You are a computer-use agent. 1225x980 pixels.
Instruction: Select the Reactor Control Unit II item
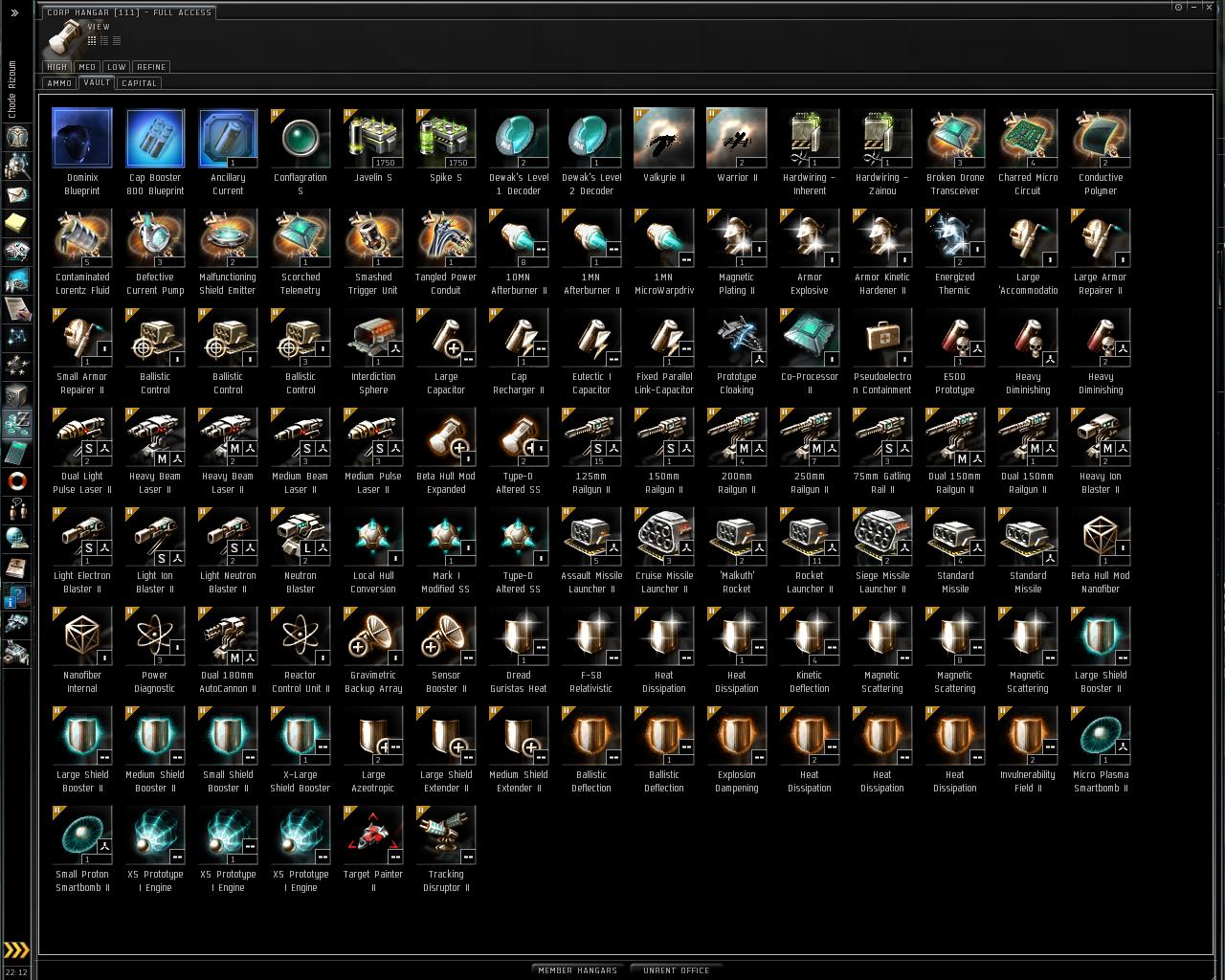(301, 650)
